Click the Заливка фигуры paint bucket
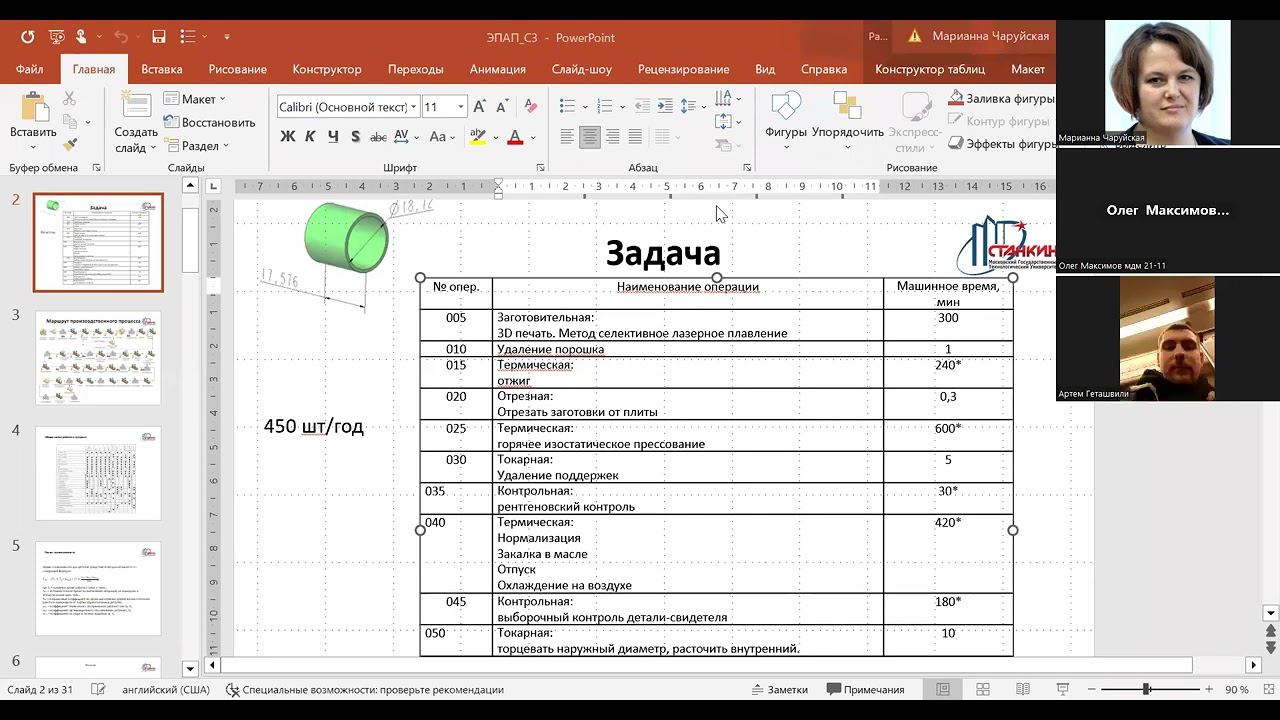The height and width of the screenshot is (720, 1280). [956, 98]
